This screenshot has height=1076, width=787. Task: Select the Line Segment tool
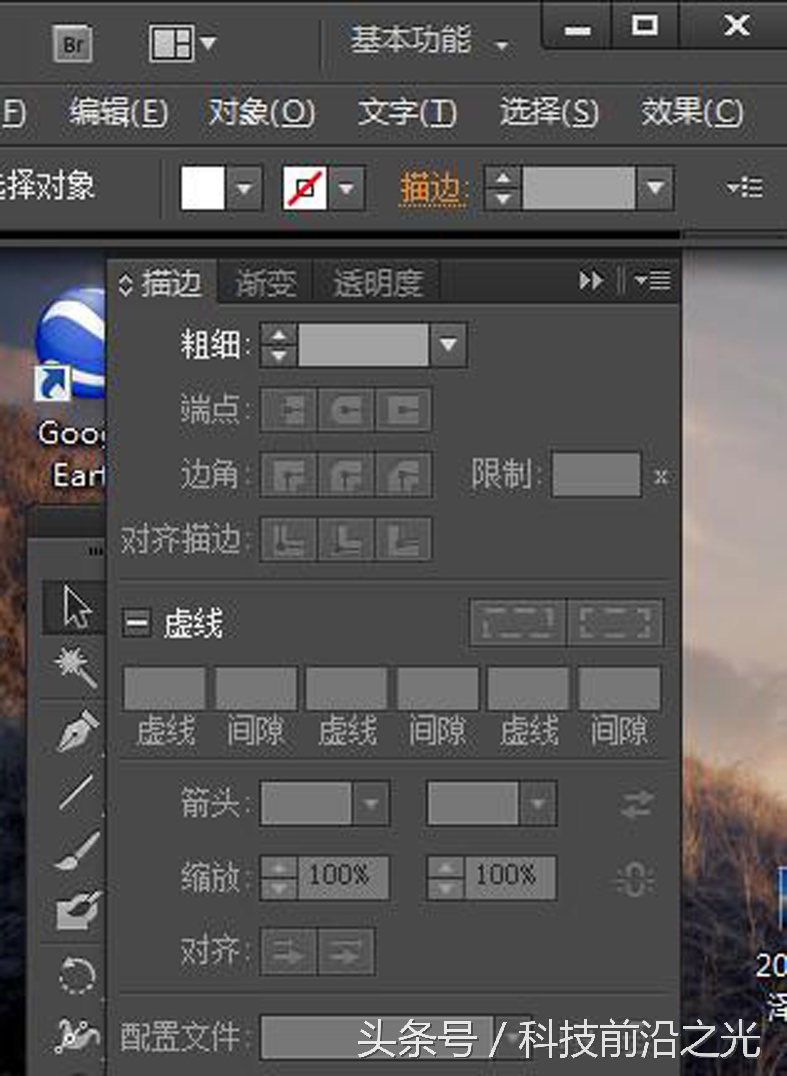(76, 791)
